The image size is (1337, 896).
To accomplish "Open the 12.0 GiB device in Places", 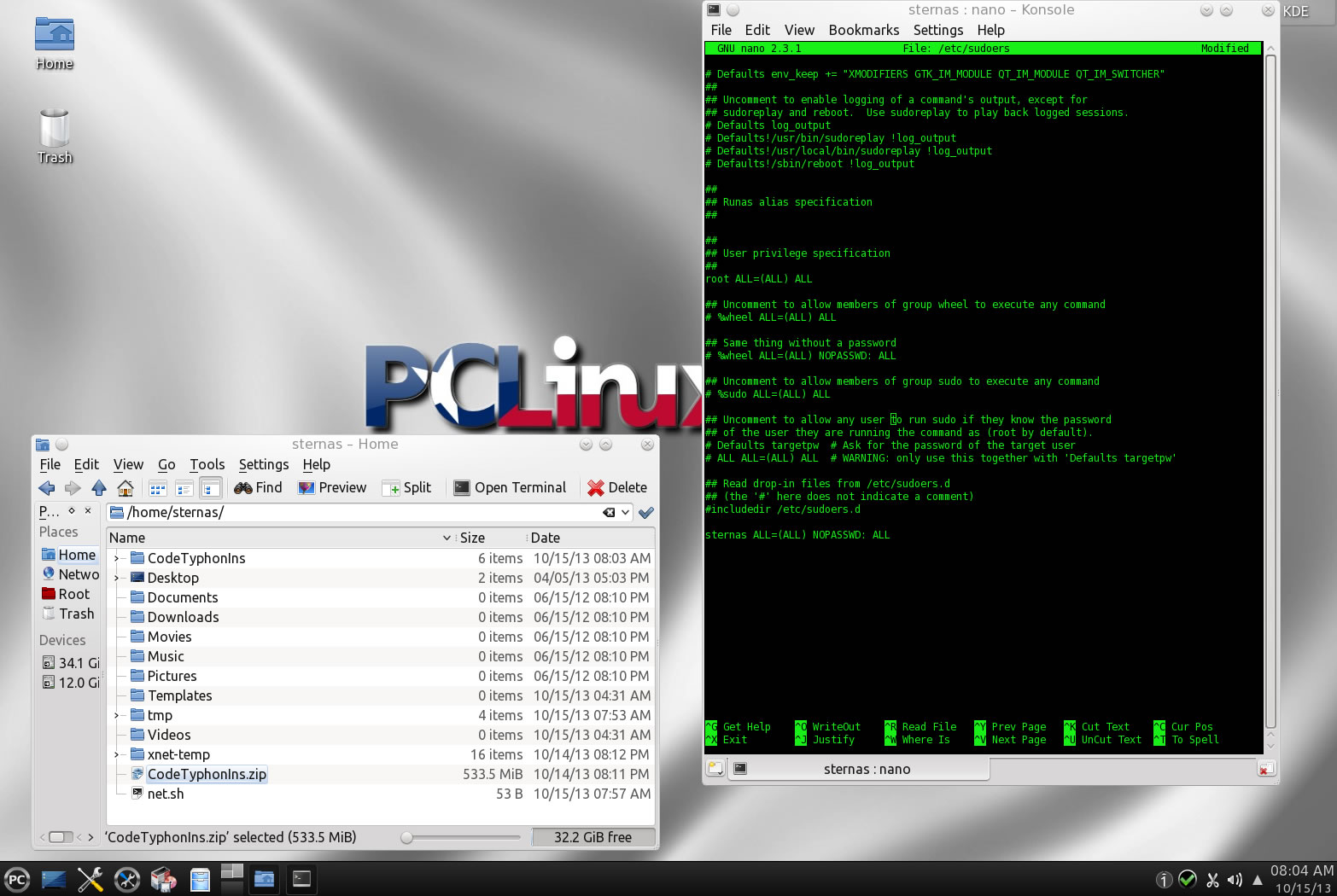I will coord(70,683).
